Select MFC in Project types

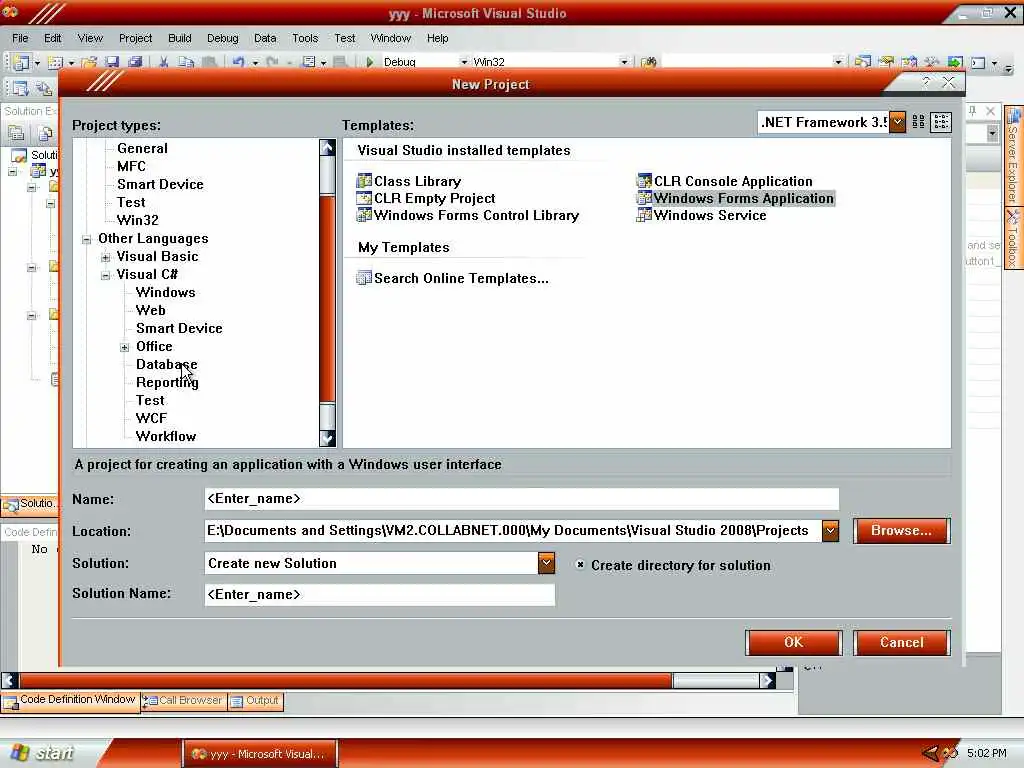click(131, 166)
